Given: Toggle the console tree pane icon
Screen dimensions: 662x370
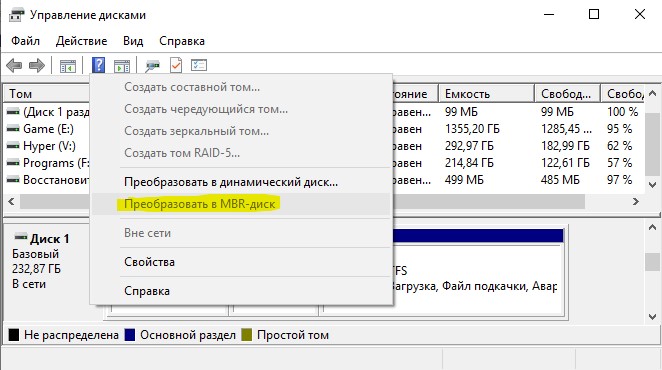Looking at the screenshot, I should tap(68, 66).
